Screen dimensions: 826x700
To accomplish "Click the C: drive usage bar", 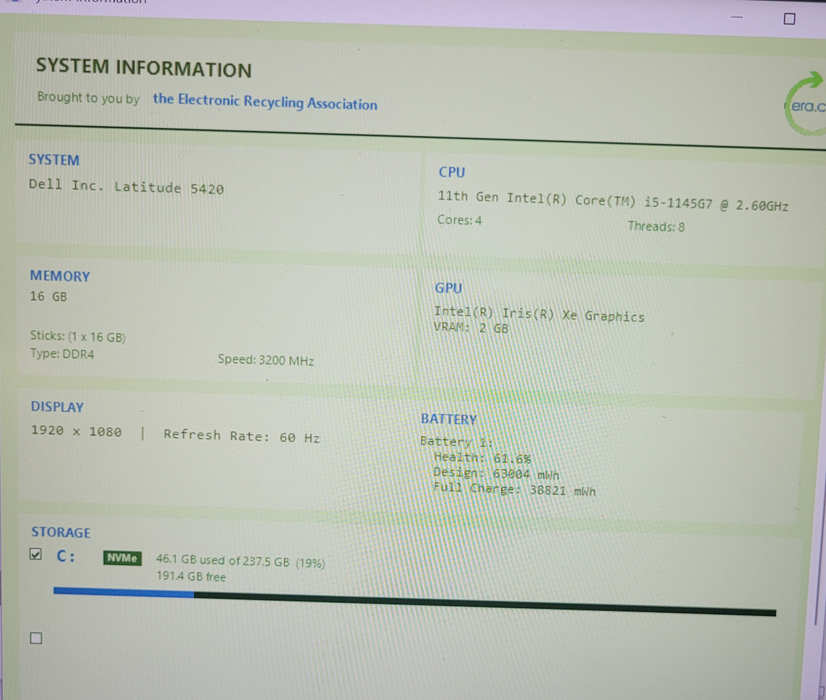I will pyautogui.click(x=415, y=601).
